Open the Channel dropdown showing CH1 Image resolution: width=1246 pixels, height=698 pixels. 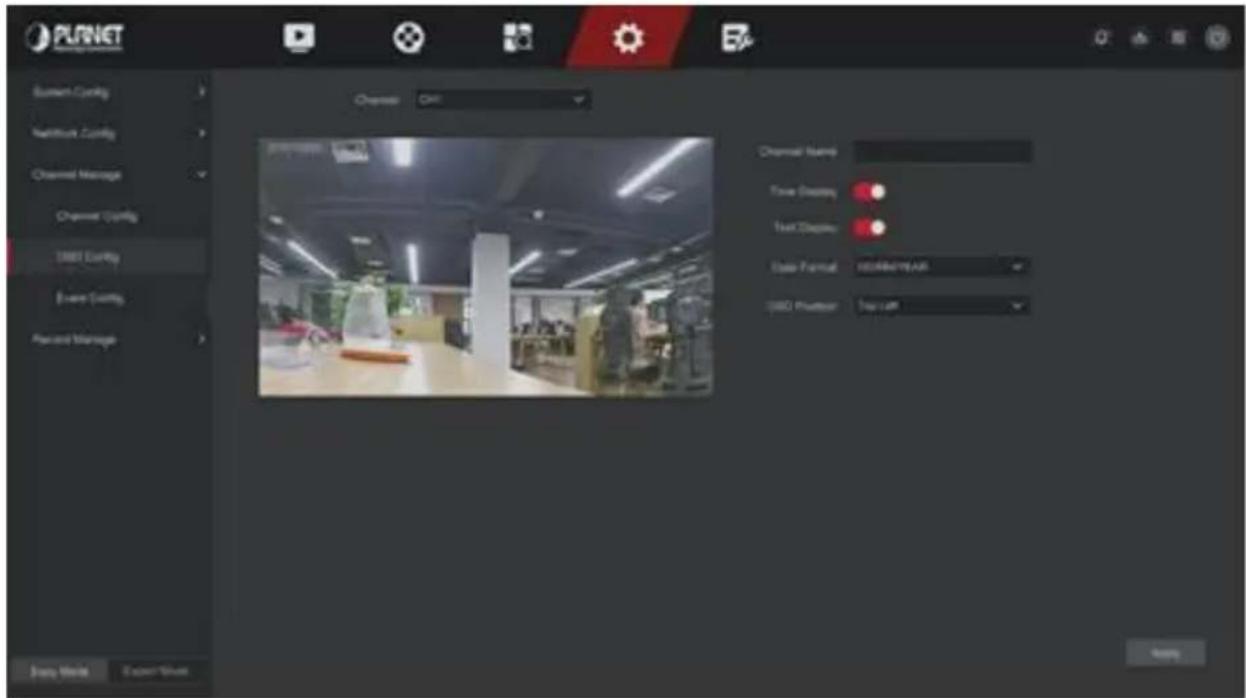[502, 100]
